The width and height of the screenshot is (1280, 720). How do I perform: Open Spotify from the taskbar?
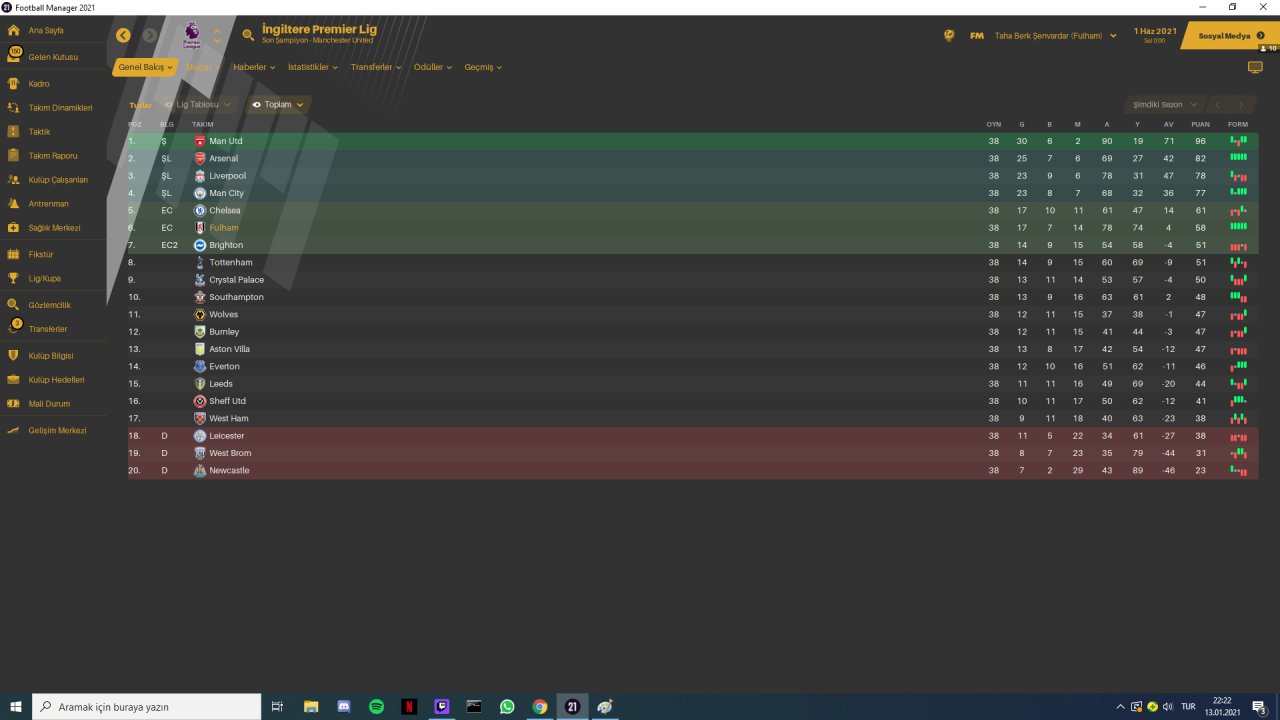(377, 707)
